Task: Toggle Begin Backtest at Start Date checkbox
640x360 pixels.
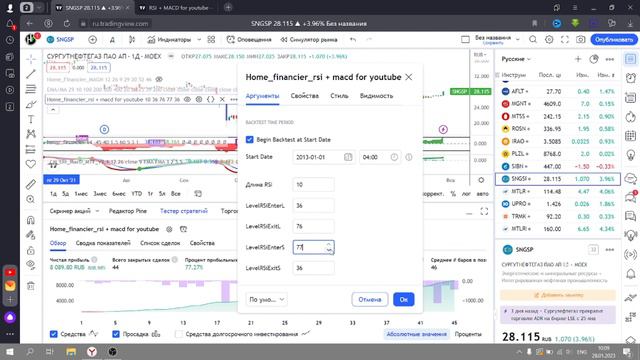Action: click(x=249, y=140)
